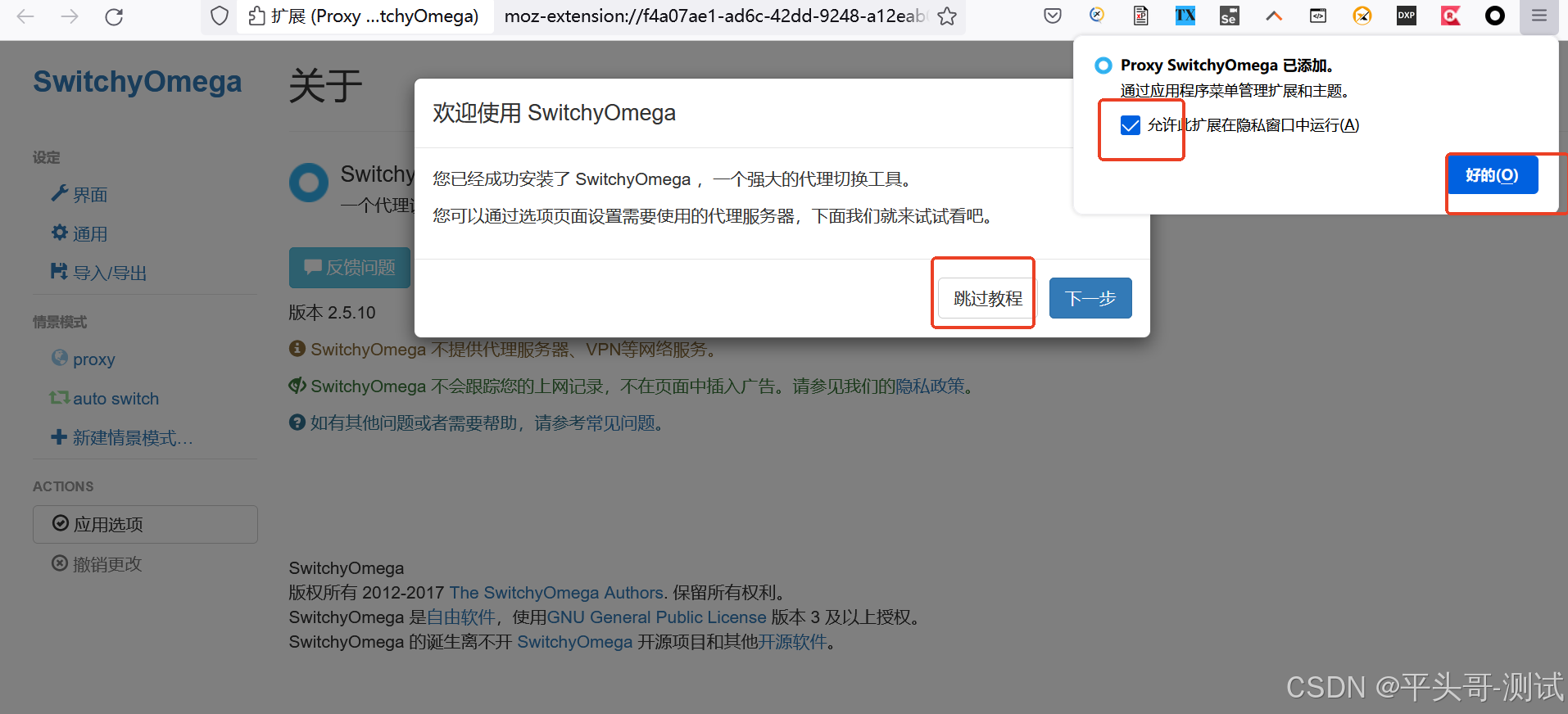Click the SwitchyOmega sidebar title link
The width and height of the screenshot is (1568, 714).
pyautogui.click(x=138, y=82)
